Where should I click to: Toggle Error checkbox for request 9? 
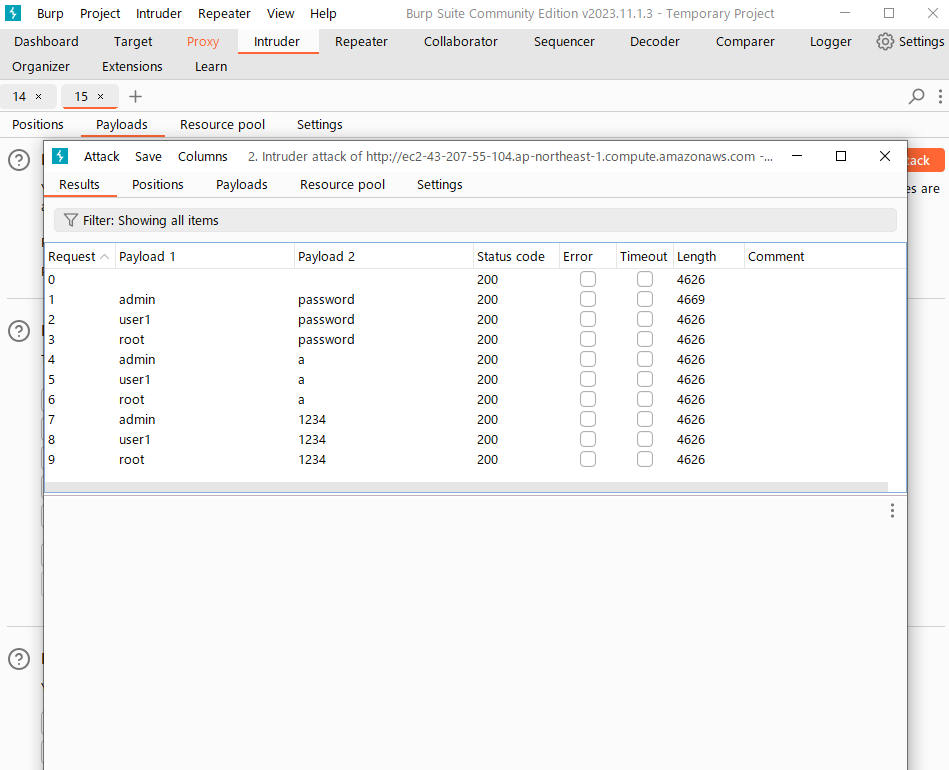coord(588,459)
